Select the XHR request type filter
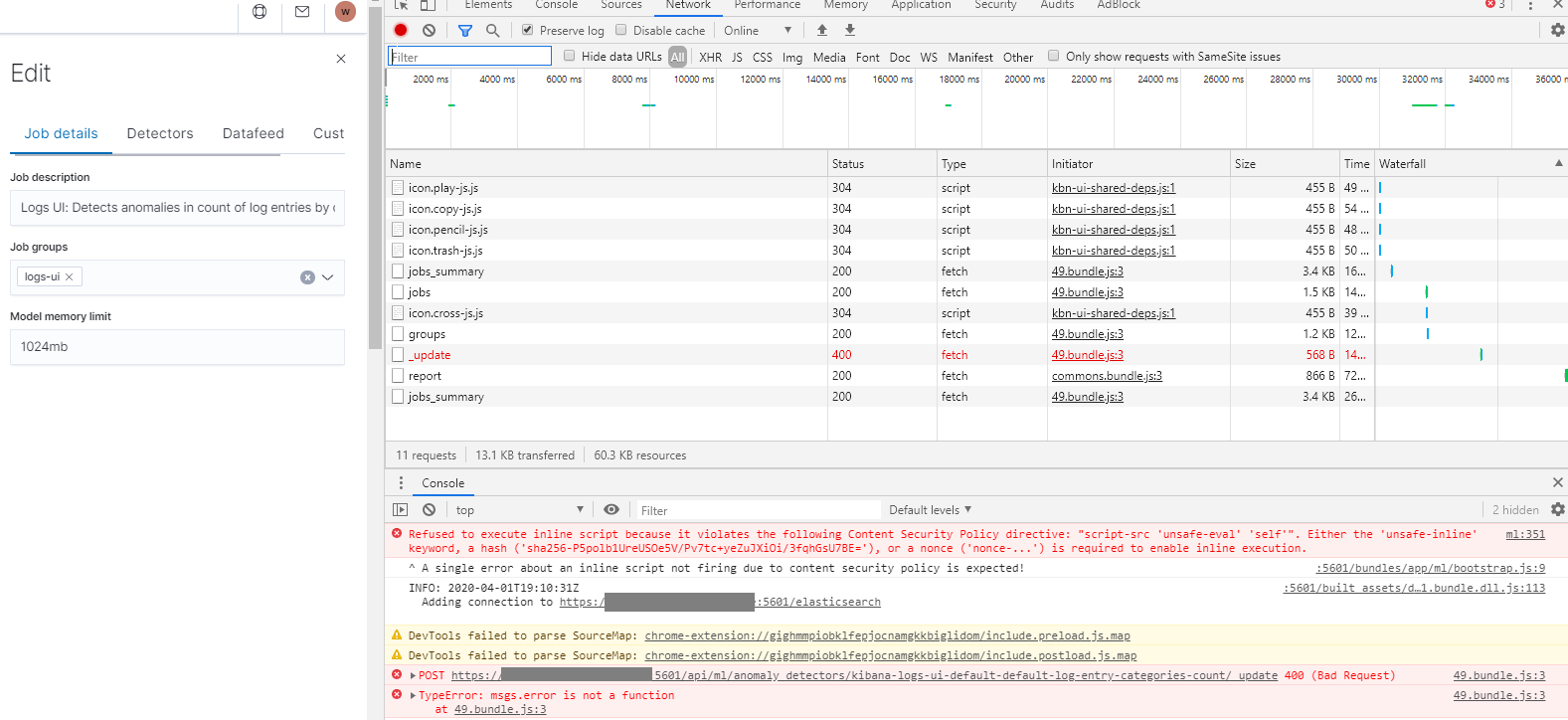Viewport: 1568px width, 720px height. [710, 58]
